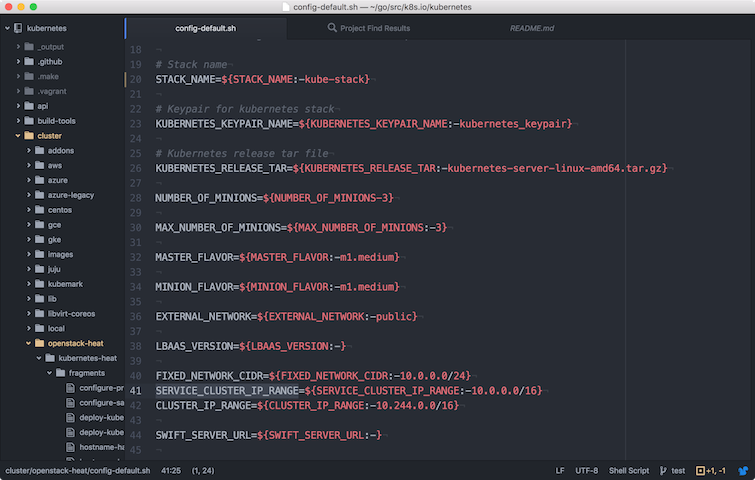Click the openstack-heat folder icon

point(39,343)
